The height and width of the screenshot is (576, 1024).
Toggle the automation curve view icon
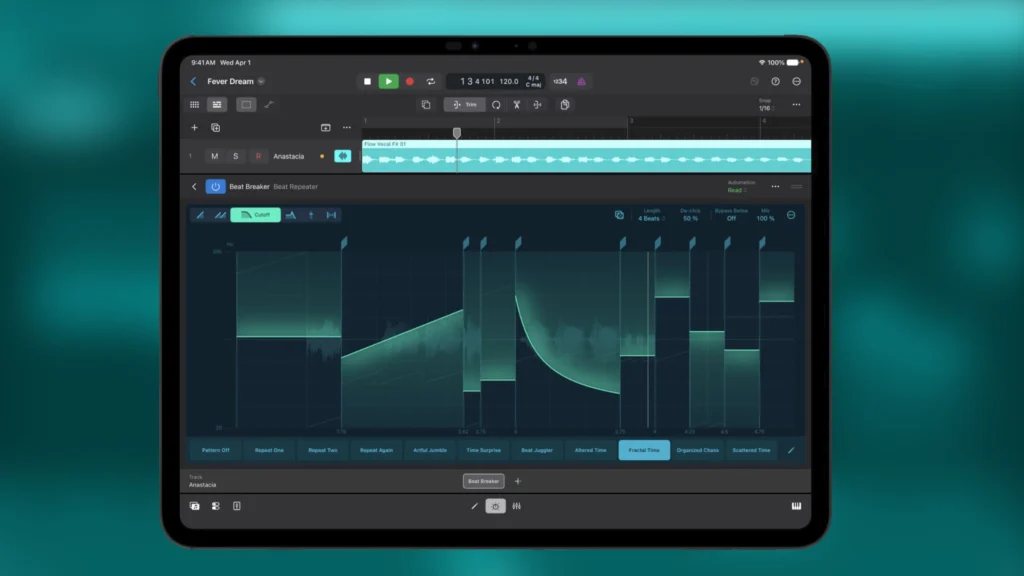click(x=269, y=104)
